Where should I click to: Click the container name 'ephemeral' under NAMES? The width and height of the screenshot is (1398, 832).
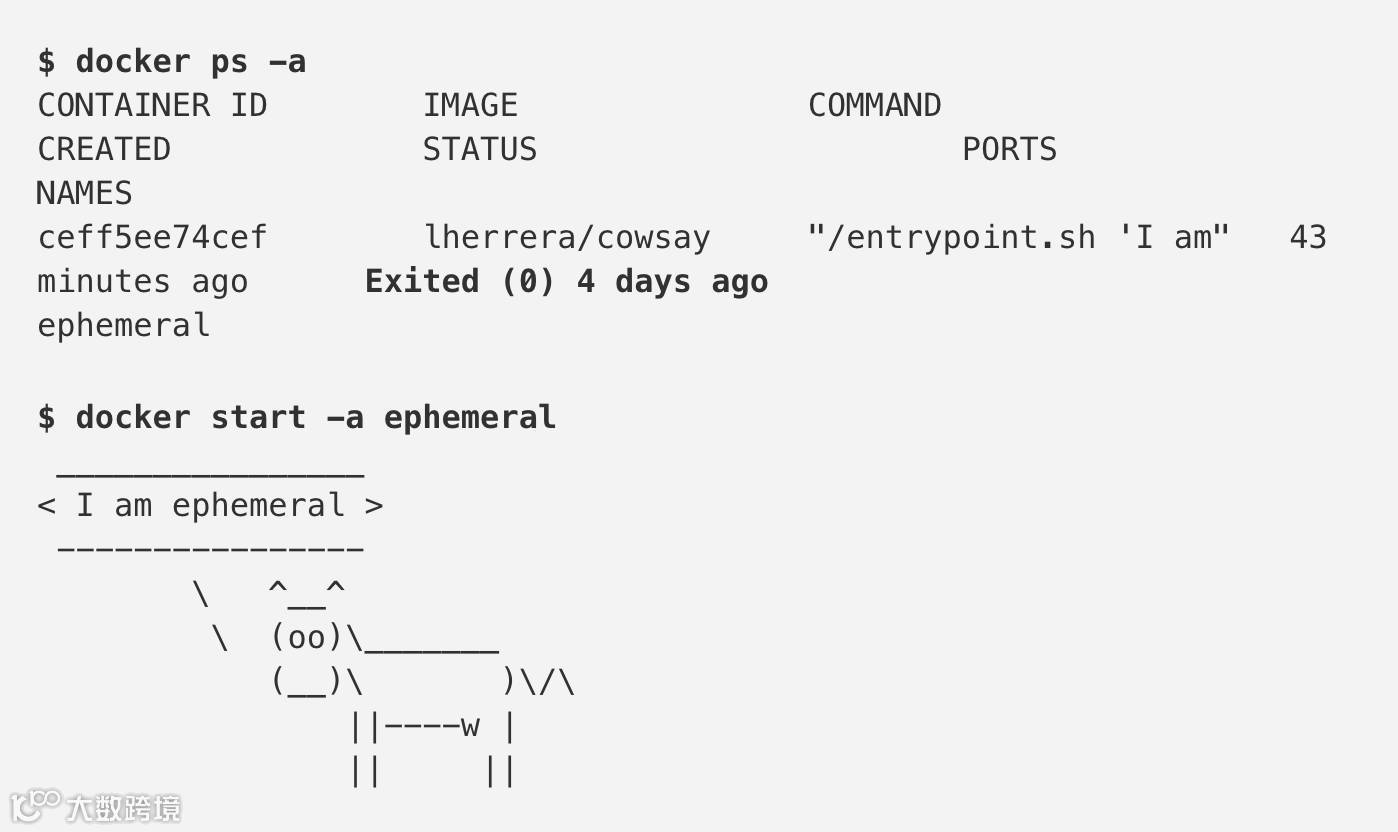coord(123,325)
